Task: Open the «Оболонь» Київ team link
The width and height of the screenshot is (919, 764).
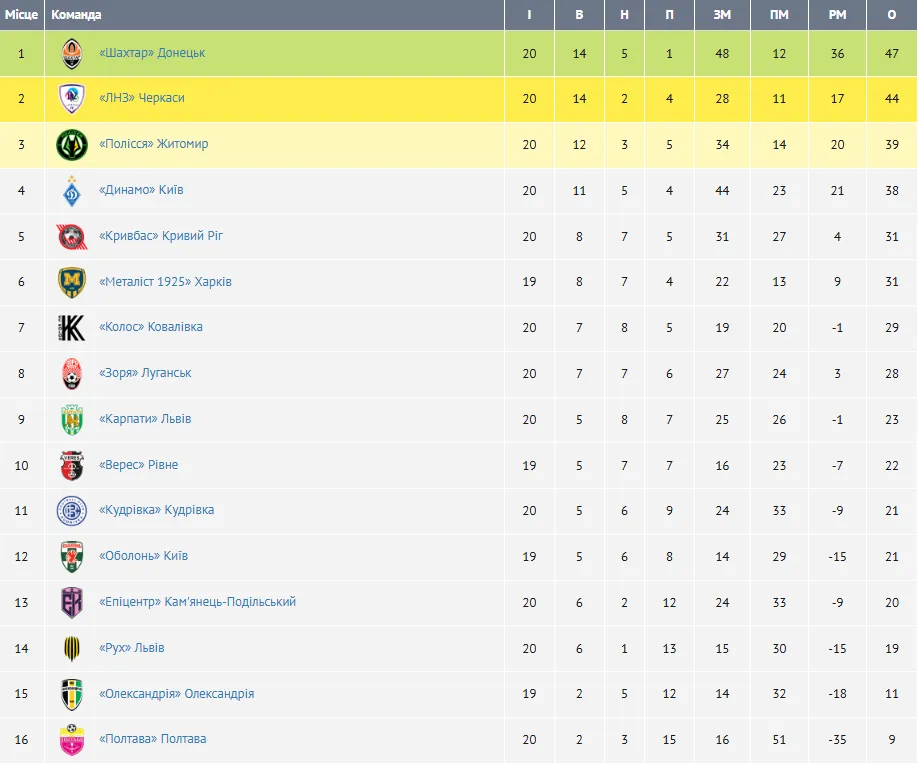Action: [x=142, y=556]
